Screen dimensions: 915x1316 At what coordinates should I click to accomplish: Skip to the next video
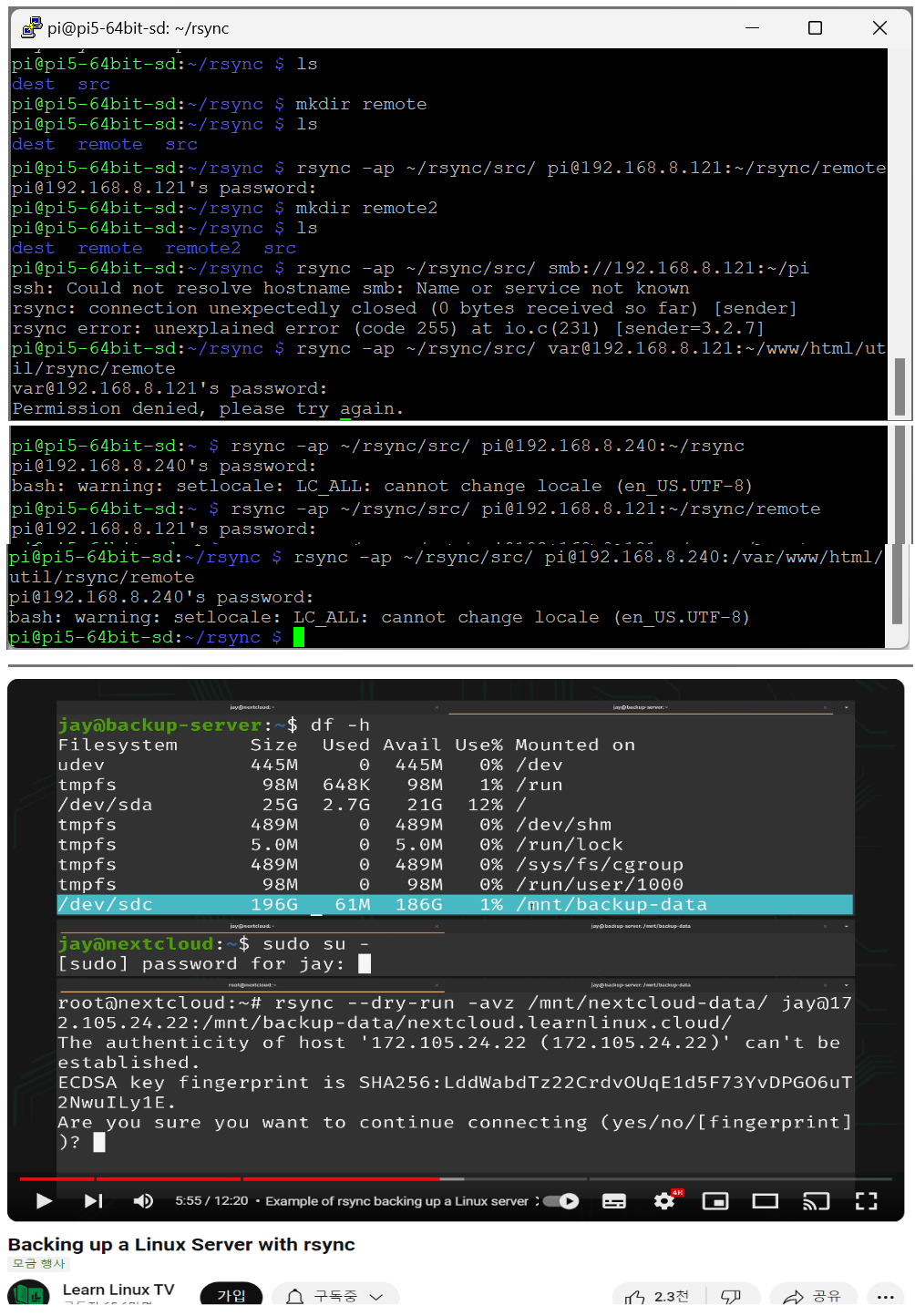pyautogui.click(x=93, y=1201)
